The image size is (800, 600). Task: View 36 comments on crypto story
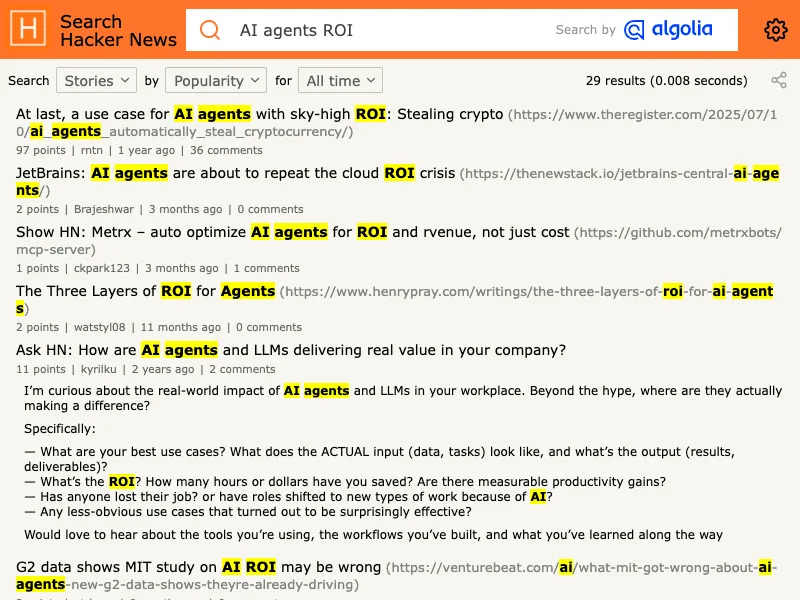(x=226, y=151)
